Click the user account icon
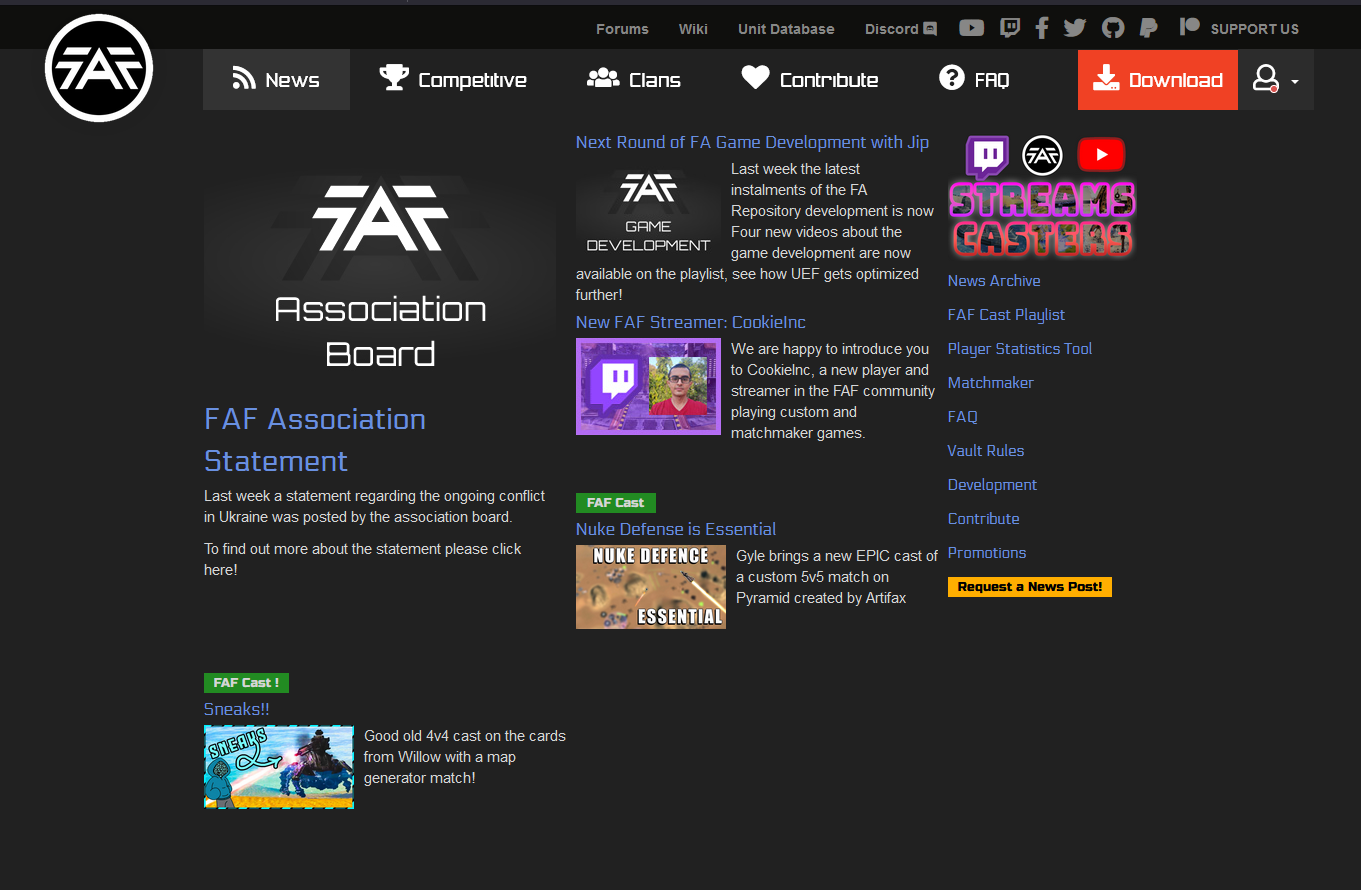This screenshot has width=1361, height=890. click(x=1266, y=79)
